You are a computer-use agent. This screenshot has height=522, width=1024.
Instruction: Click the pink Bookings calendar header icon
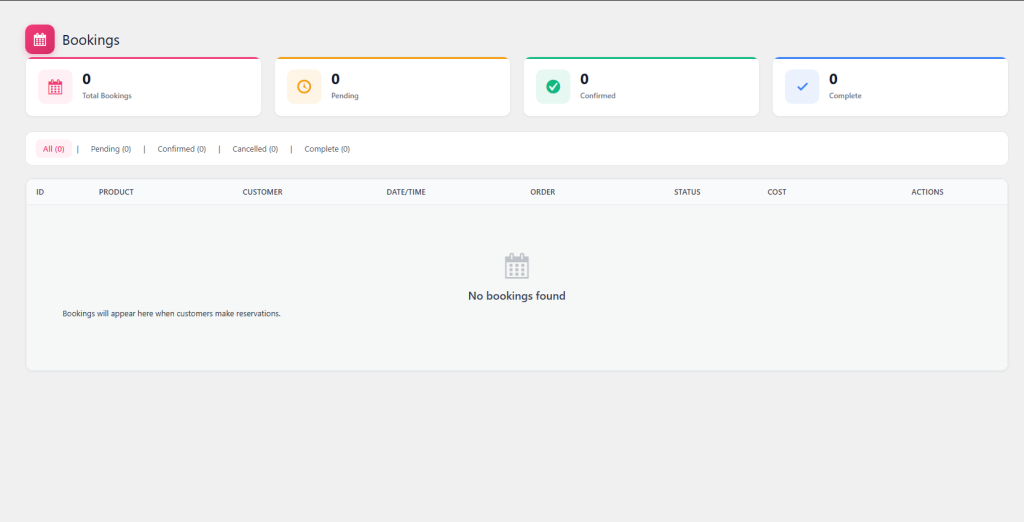(x=40, y=39)
